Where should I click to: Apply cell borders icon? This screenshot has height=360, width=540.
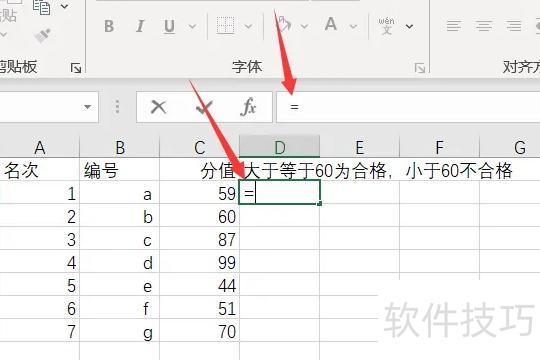pos(225,26)
